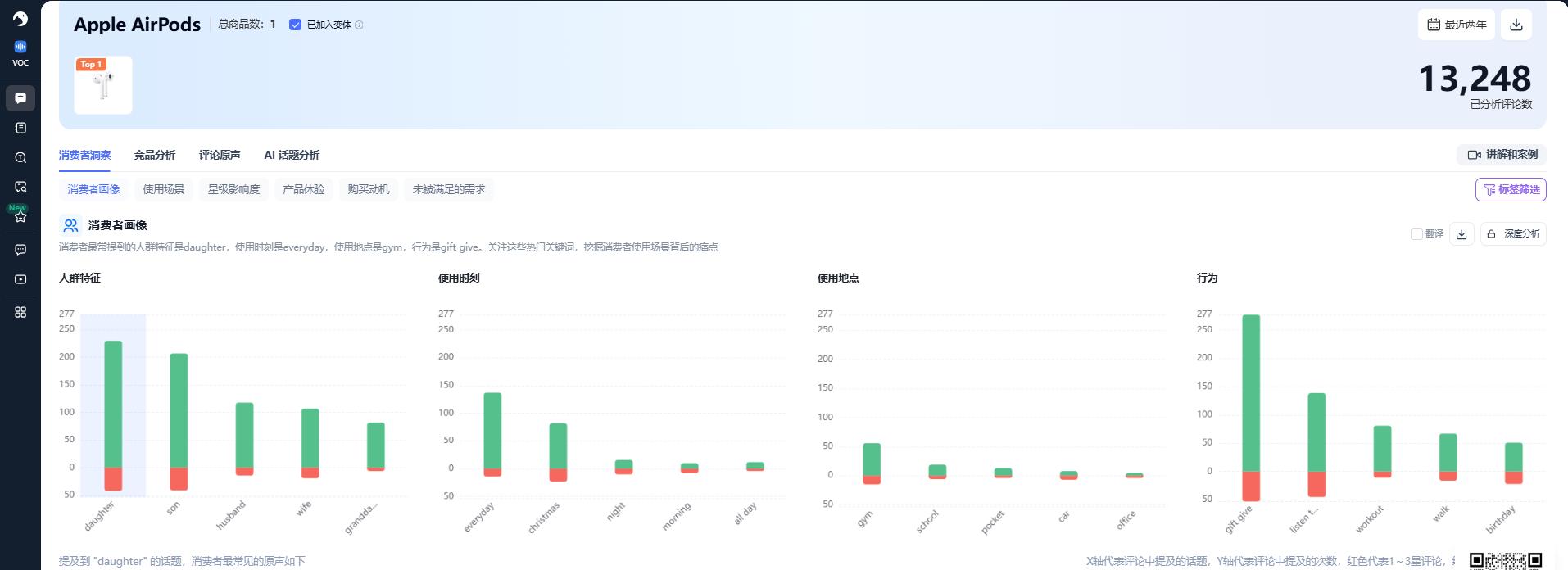Download the 消费者画像 chart data
The height and width of the screenshot is (570, 1568).
pyautogui.click(x=1461, y=234)
